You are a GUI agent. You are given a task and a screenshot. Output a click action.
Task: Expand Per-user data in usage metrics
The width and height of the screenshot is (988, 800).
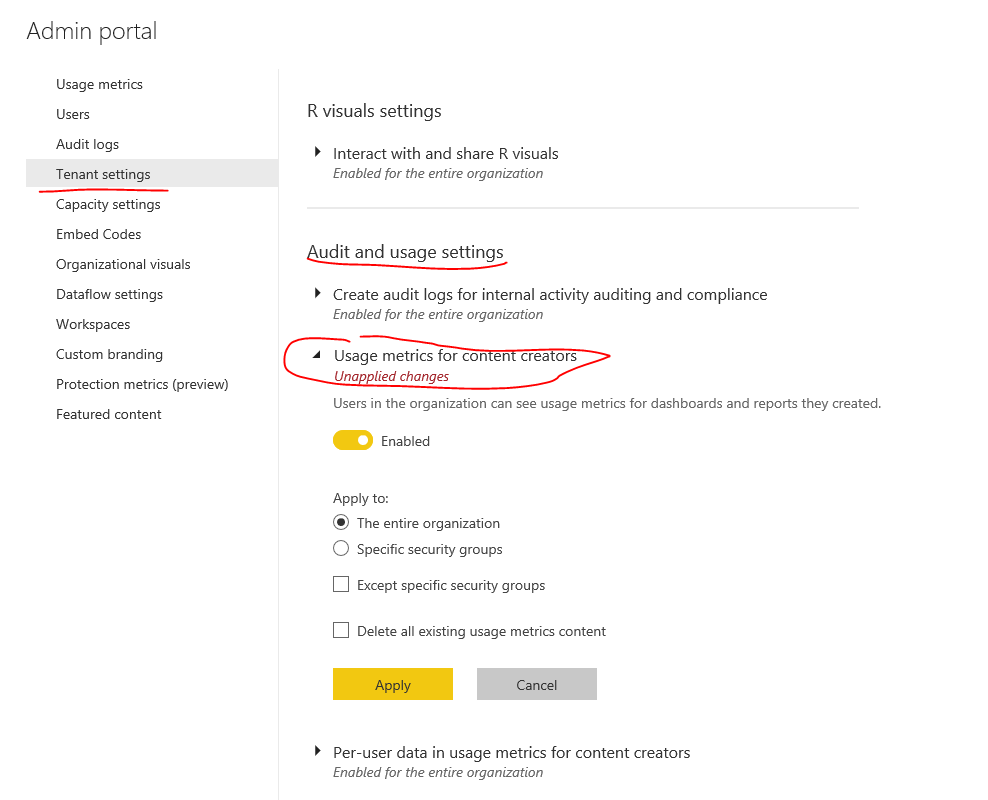(318, 751)
